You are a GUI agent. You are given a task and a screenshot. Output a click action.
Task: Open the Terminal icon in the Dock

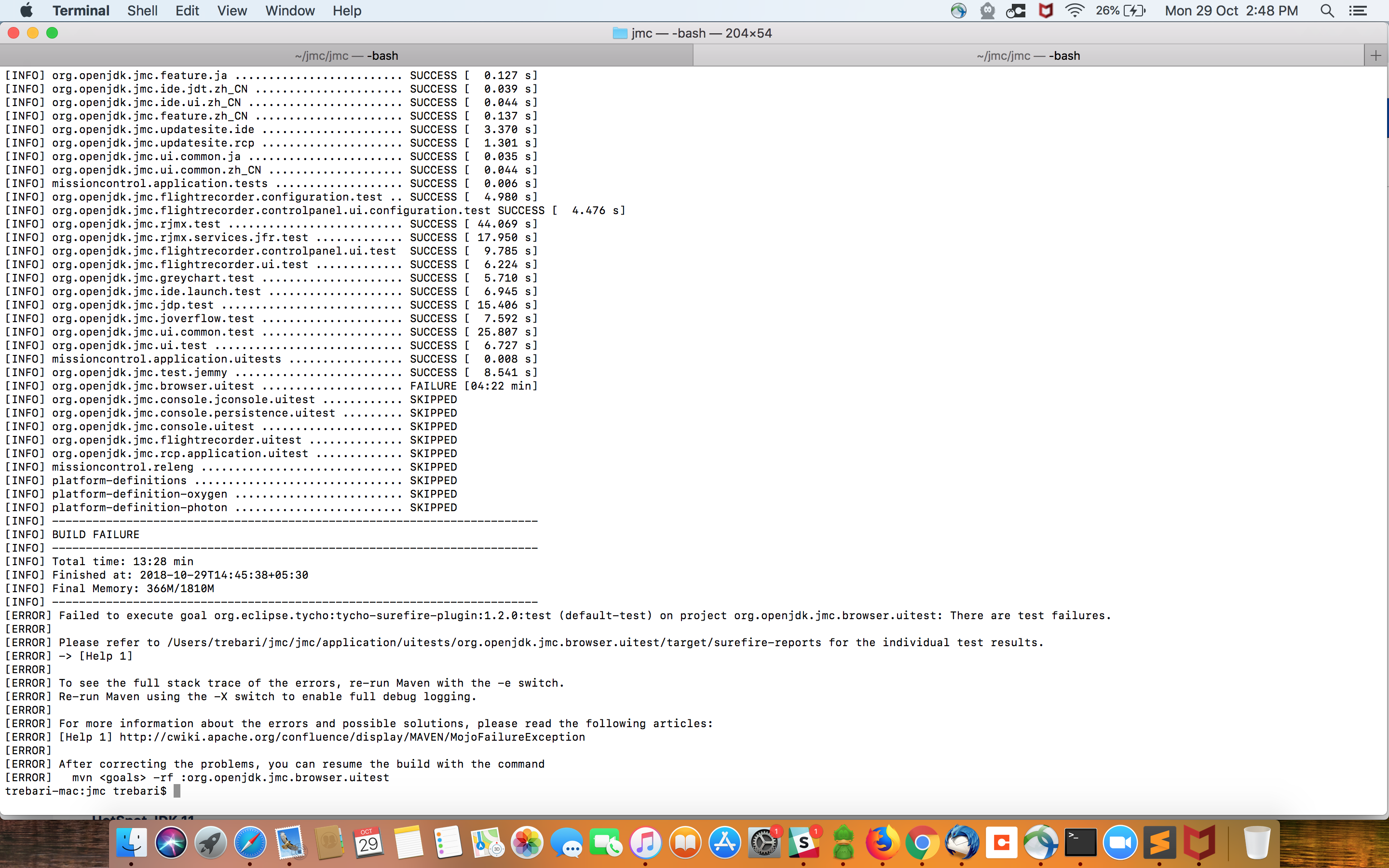1080,843
